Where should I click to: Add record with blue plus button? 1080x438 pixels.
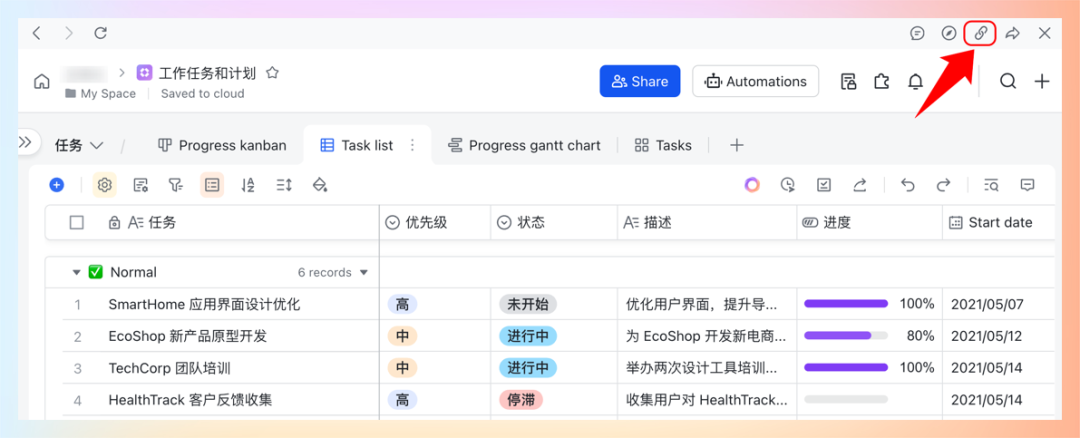coord(57,185)
